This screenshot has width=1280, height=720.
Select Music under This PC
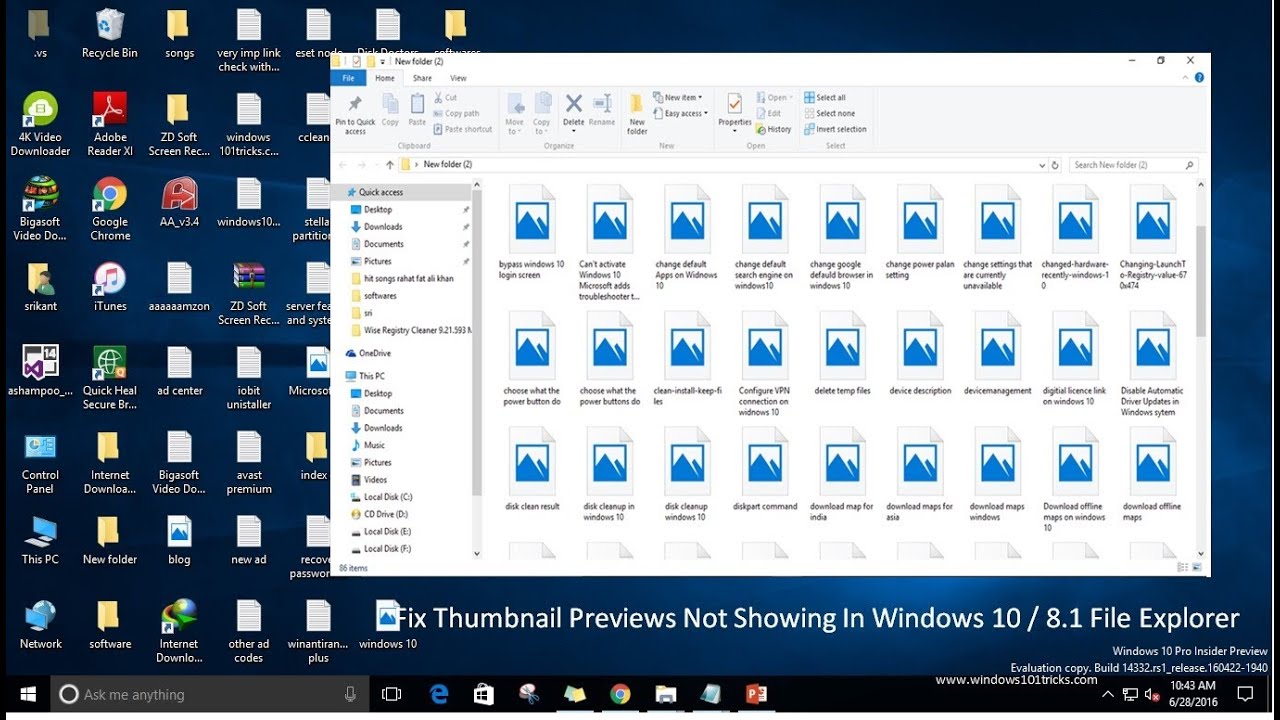click(374, 445)
